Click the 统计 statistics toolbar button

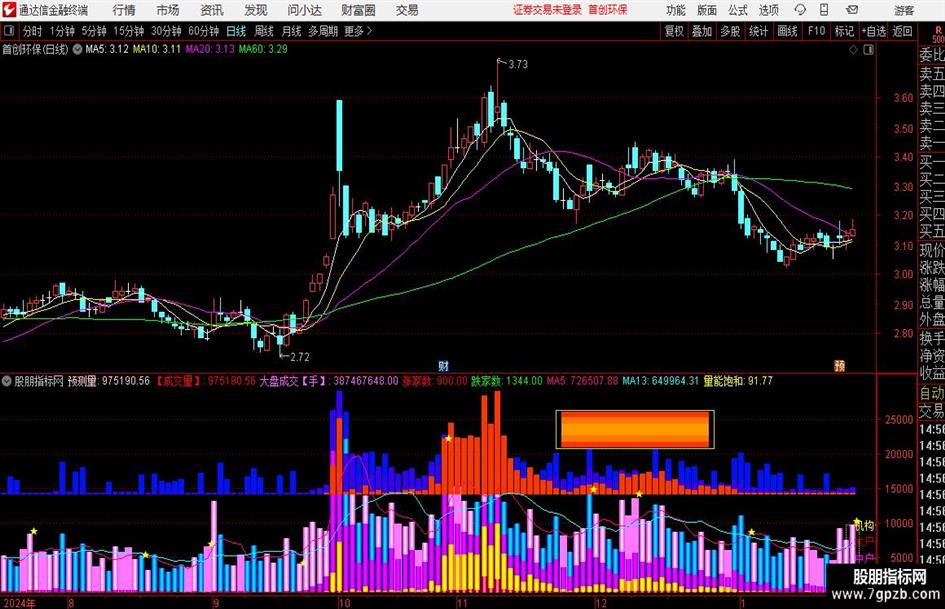click(x=758, y=31)
